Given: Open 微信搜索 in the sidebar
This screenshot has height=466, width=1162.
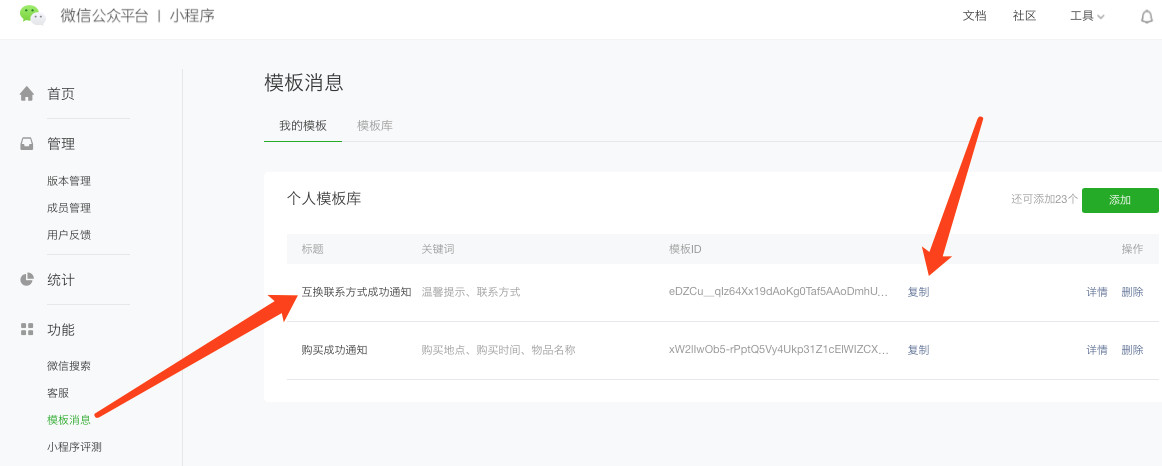Looking at the screenshot, I should pyautogui.click(x=69, y=366).
